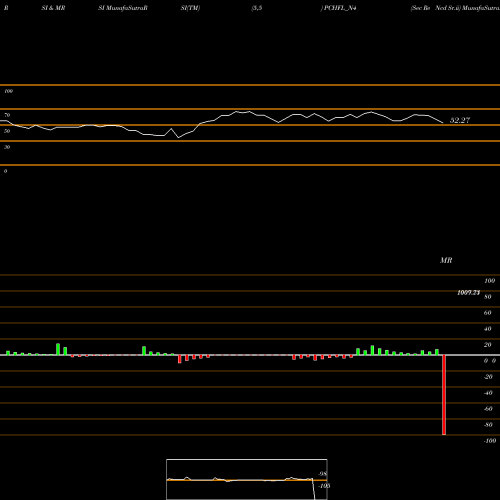500x500 pixels.
Task: Click the 1007.24 value label
Action: tap(468, 293)
